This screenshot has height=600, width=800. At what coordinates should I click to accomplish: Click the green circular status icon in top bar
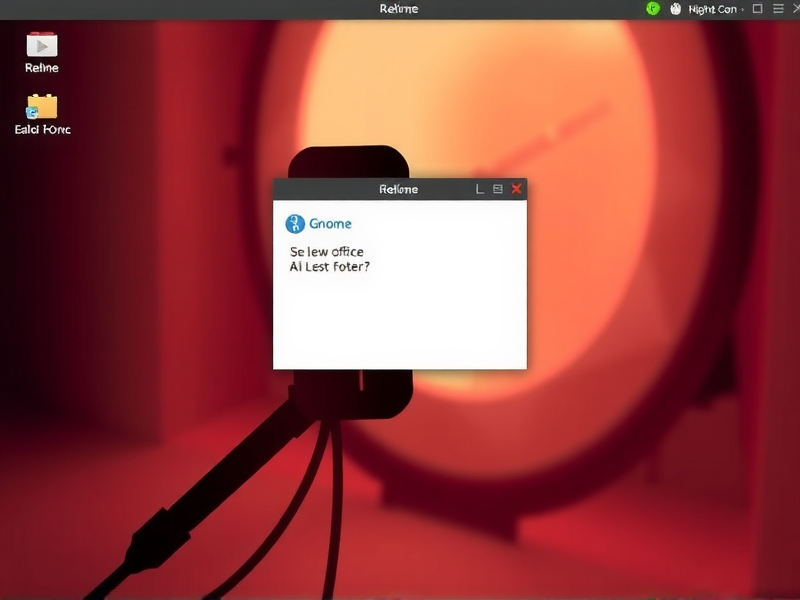pyautogui.click(x=653, y=9)
